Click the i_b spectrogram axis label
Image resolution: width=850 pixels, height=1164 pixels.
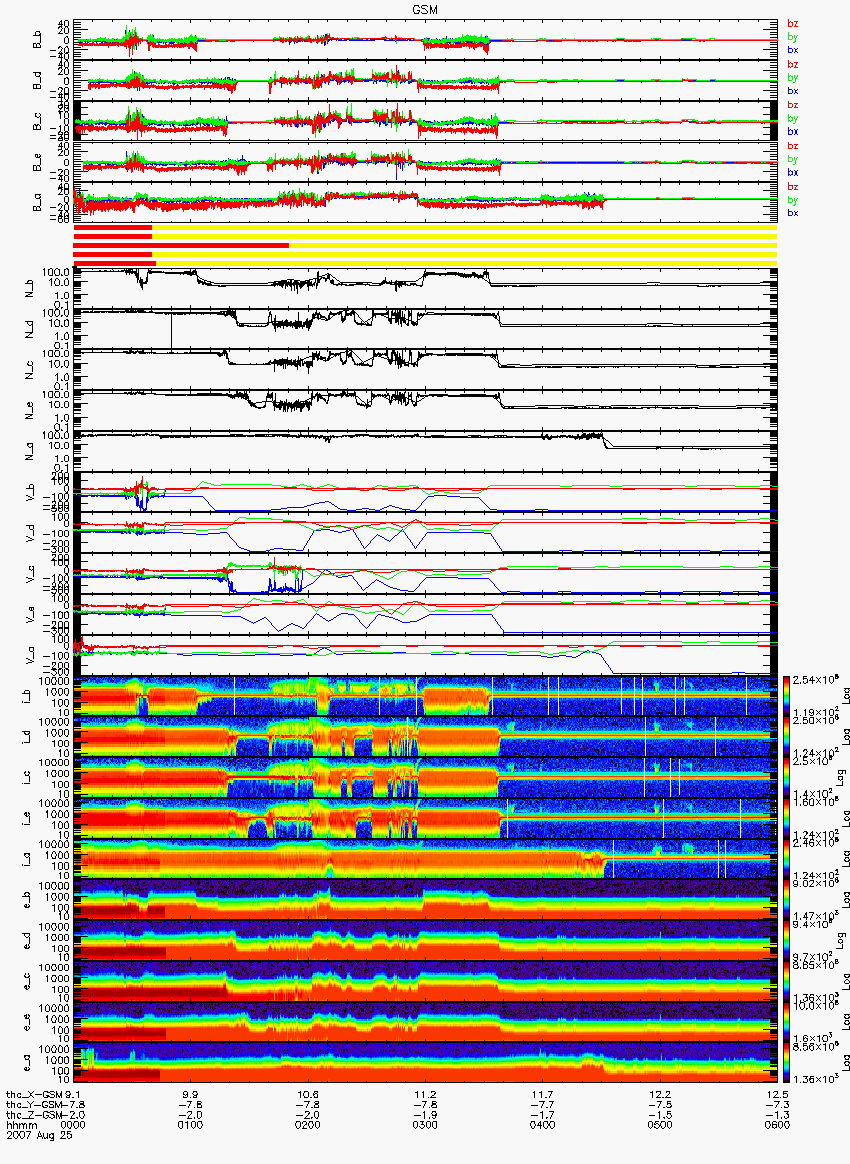tap(28, 696)
